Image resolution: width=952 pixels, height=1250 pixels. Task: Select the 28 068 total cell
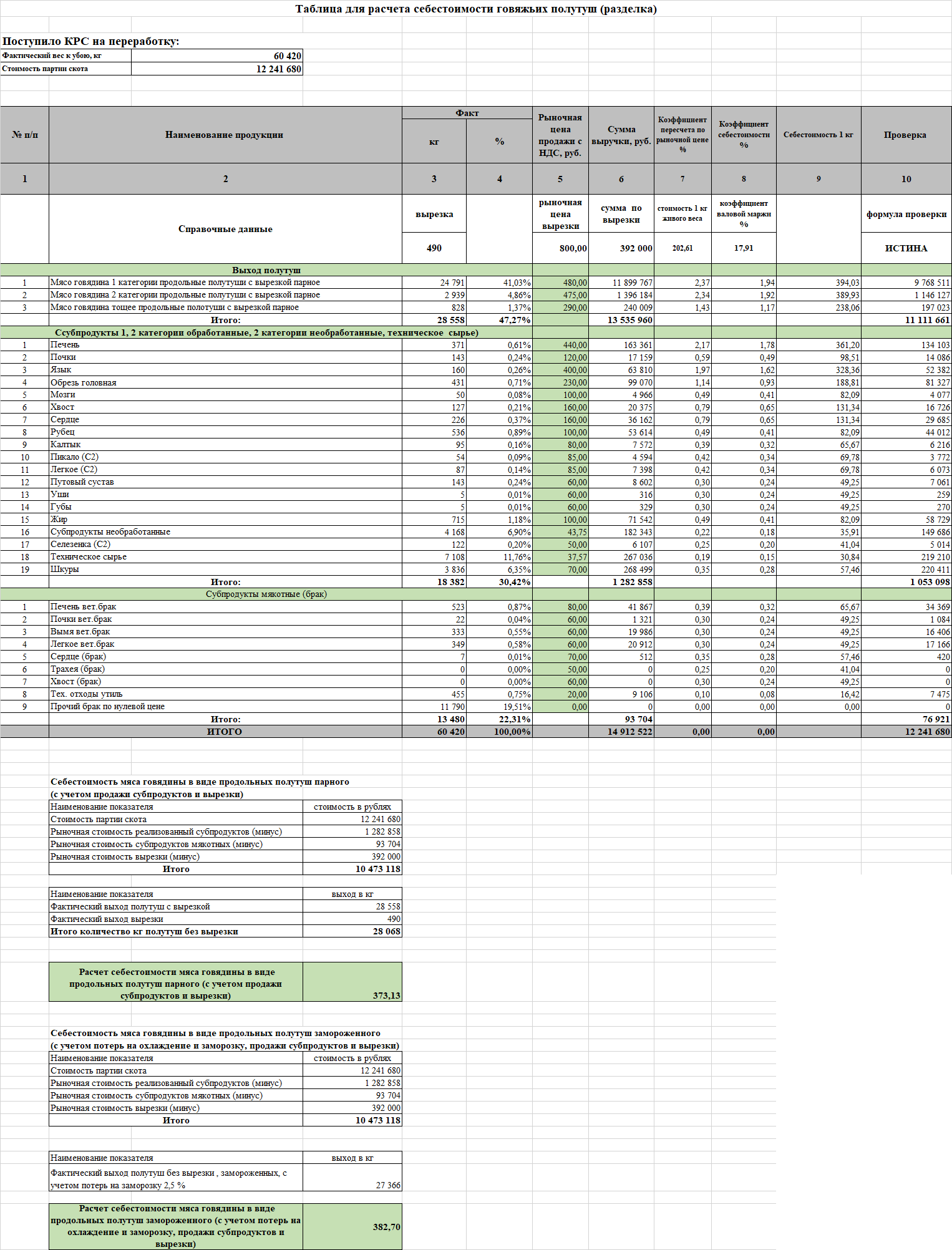point(352,932)
